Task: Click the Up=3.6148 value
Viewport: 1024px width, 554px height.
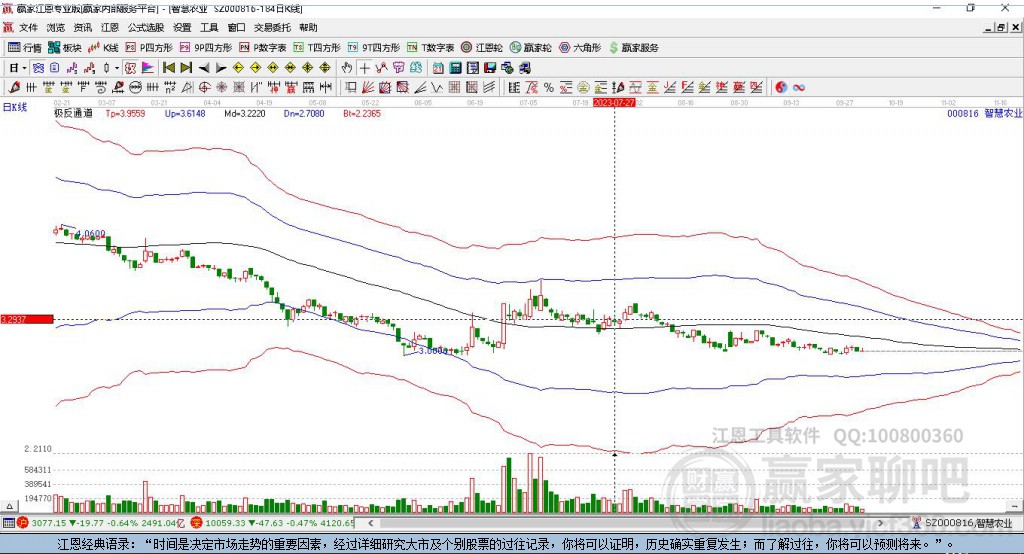Action: pyautogui.click(x=185, y=113)
